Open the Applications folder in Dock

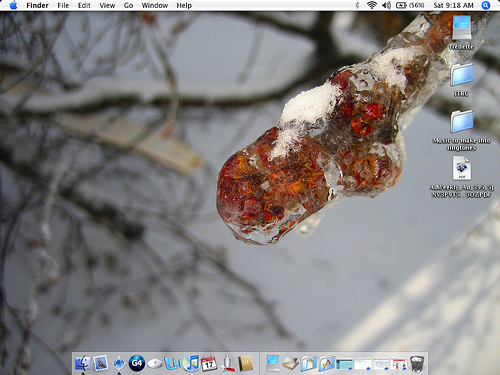327,363
